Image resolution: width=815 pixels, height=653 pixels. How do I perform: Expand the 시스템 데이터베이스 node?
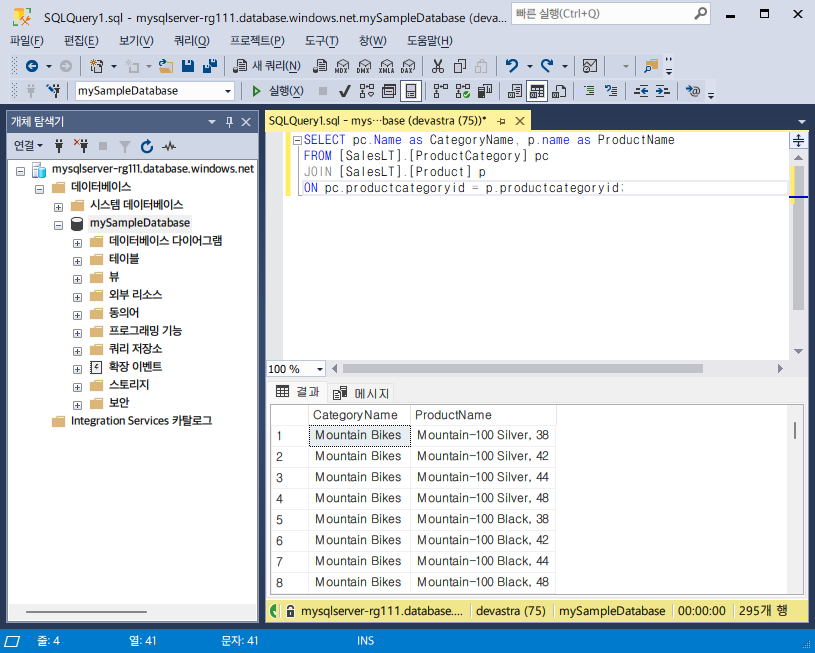[58, 207]
